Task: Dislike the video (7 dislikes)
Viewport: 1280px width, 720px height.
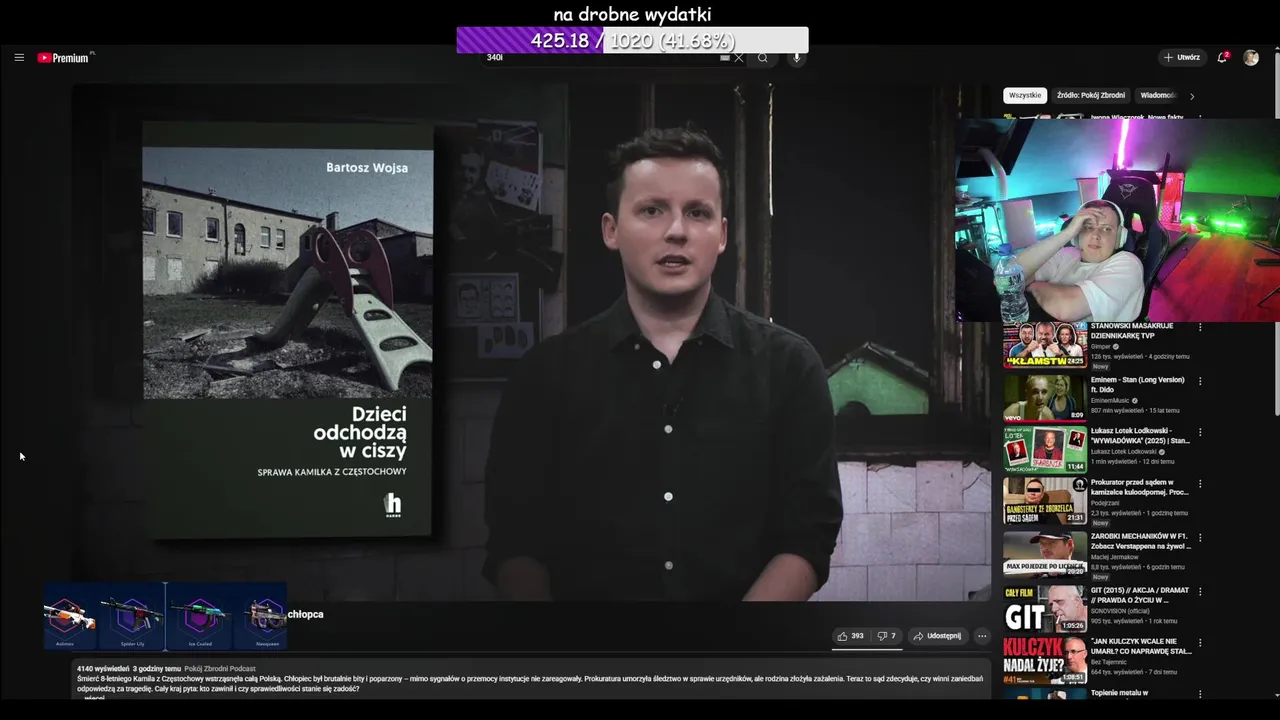Action: [x=887, y=636]
